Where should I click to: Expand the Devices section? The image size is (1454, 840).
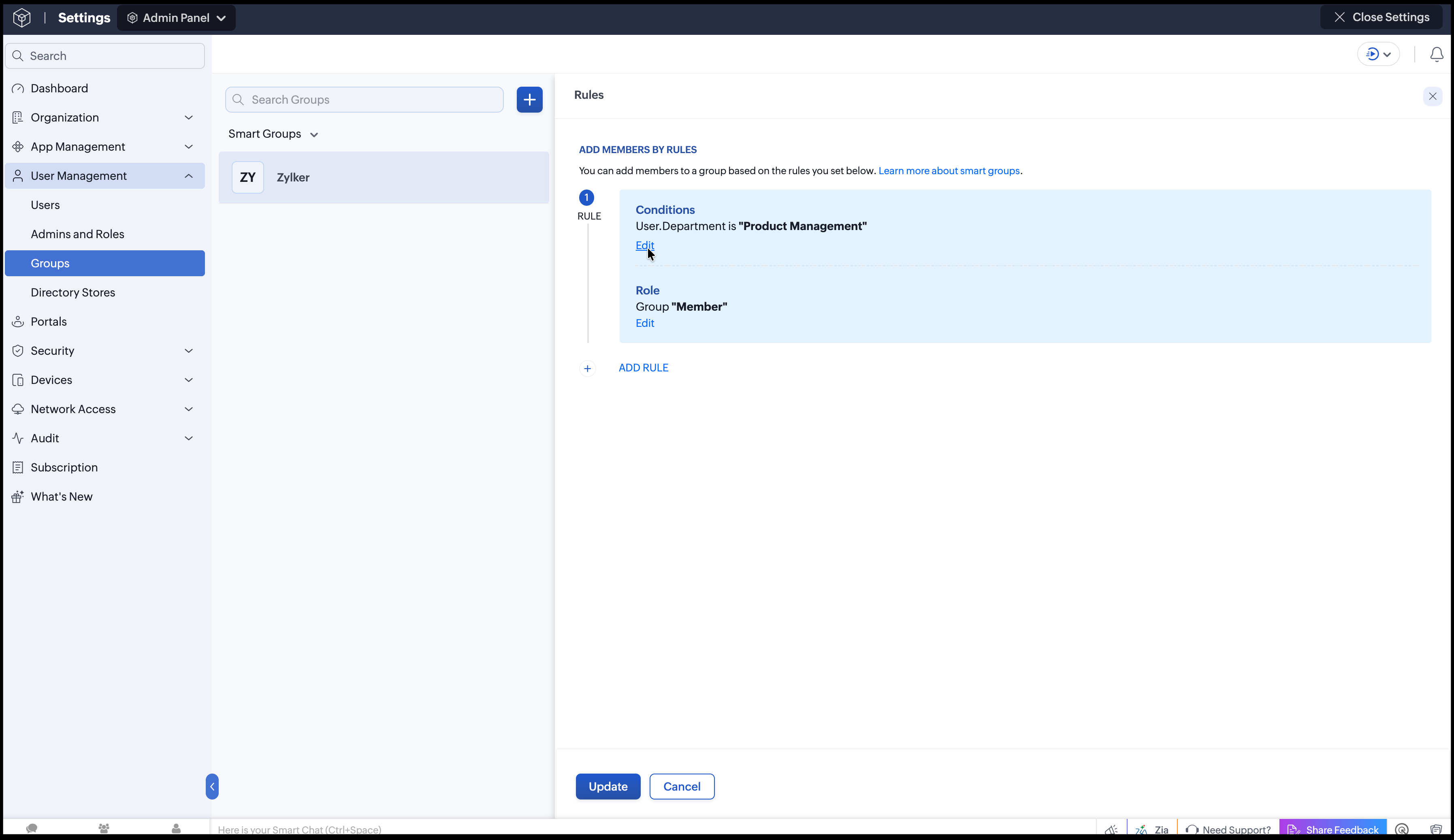[105, 379]
